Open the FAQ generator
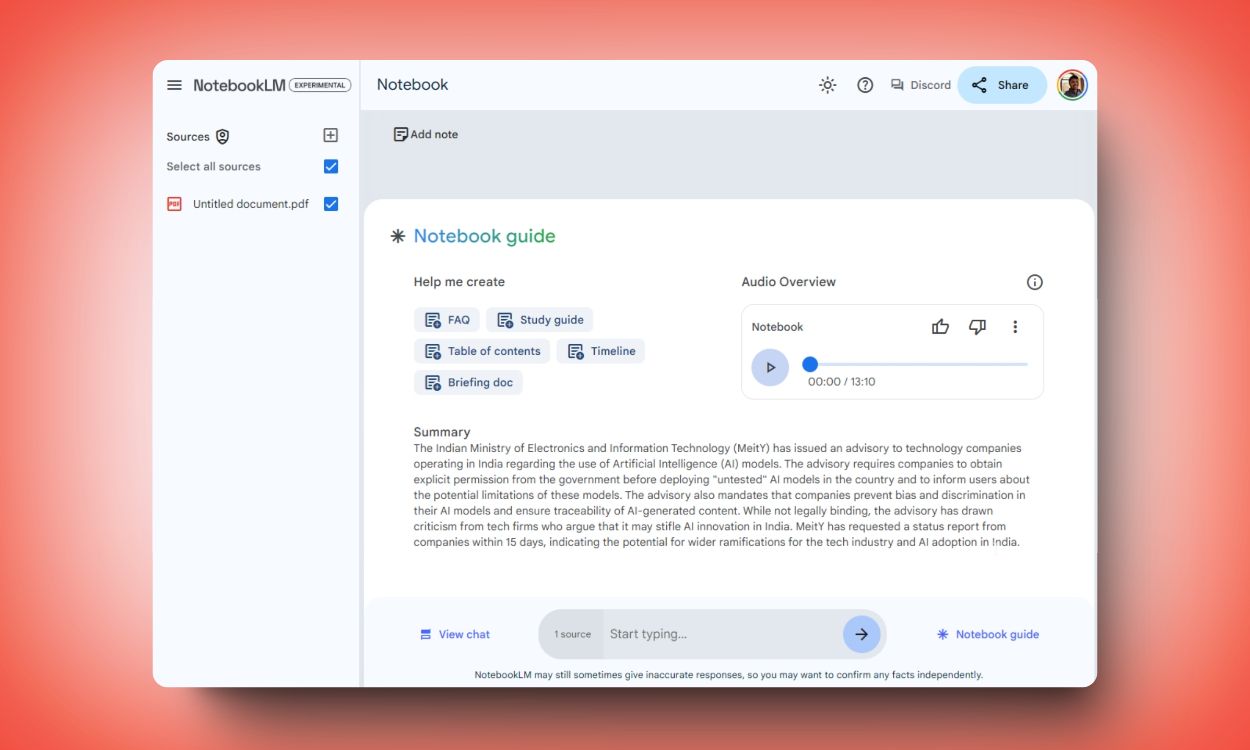This screenshot has height=750, width=1250. [447, 319]
